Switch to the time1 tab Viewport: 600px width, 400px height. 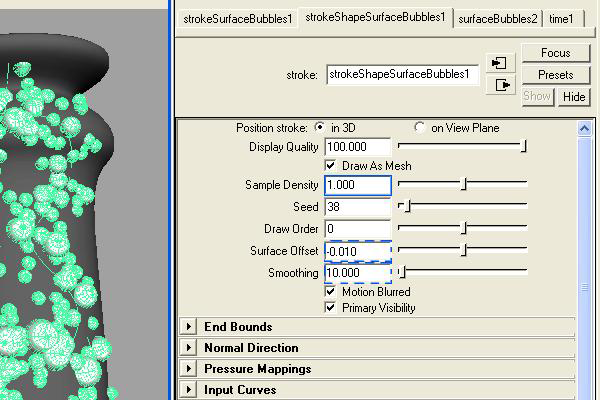coord(561,19)
